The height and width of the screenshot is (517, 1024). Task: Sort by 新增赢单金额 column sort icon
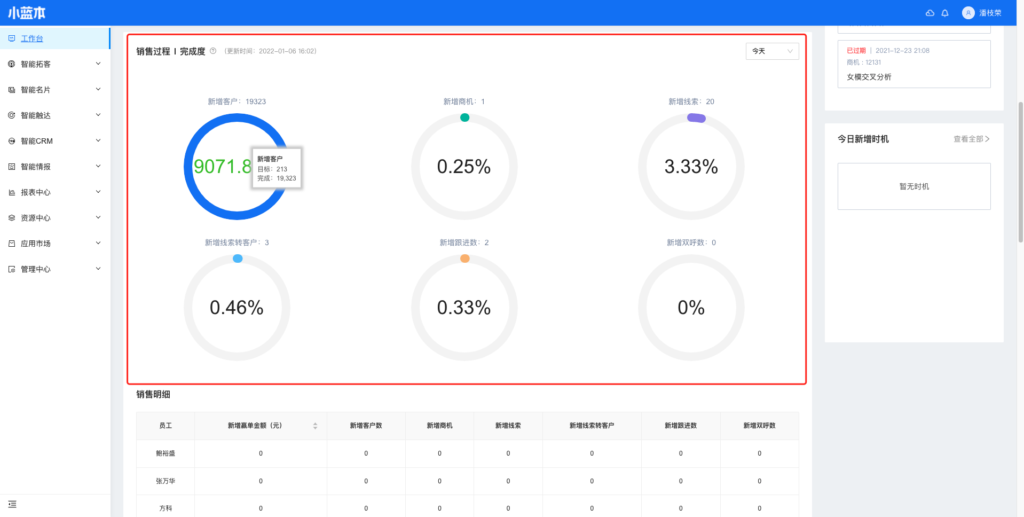(315, 426)
